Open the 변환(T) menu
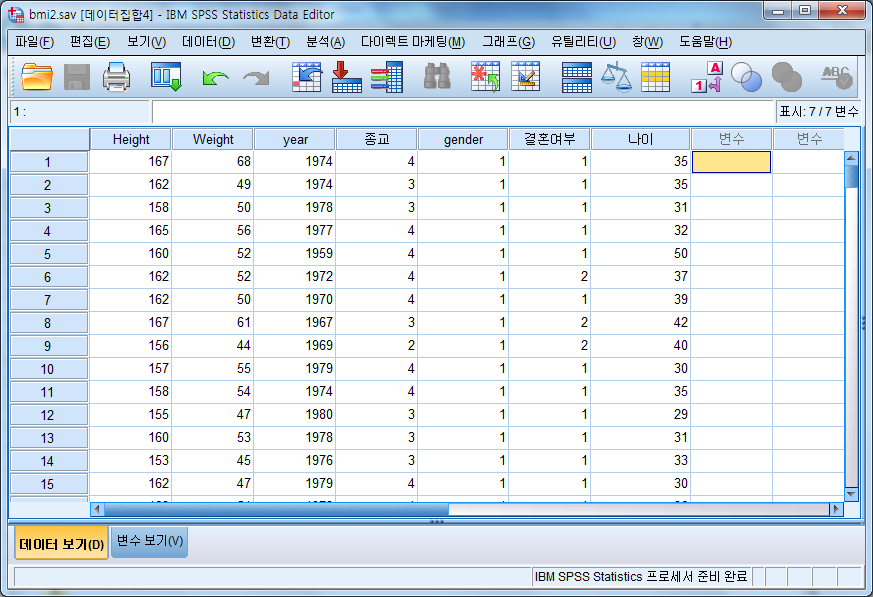Image resolution: width=873 pixels, height=597 pixels. [270, 42]
